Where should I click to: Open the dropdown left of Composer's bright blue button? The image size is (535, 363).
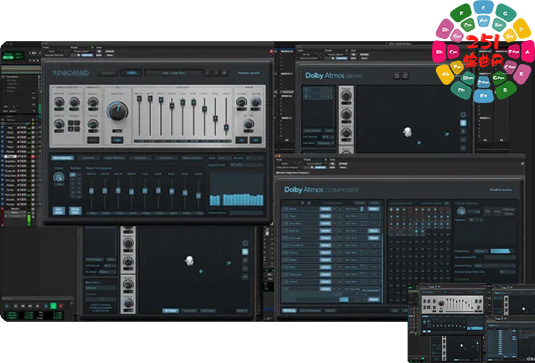(x=481, y=251)
